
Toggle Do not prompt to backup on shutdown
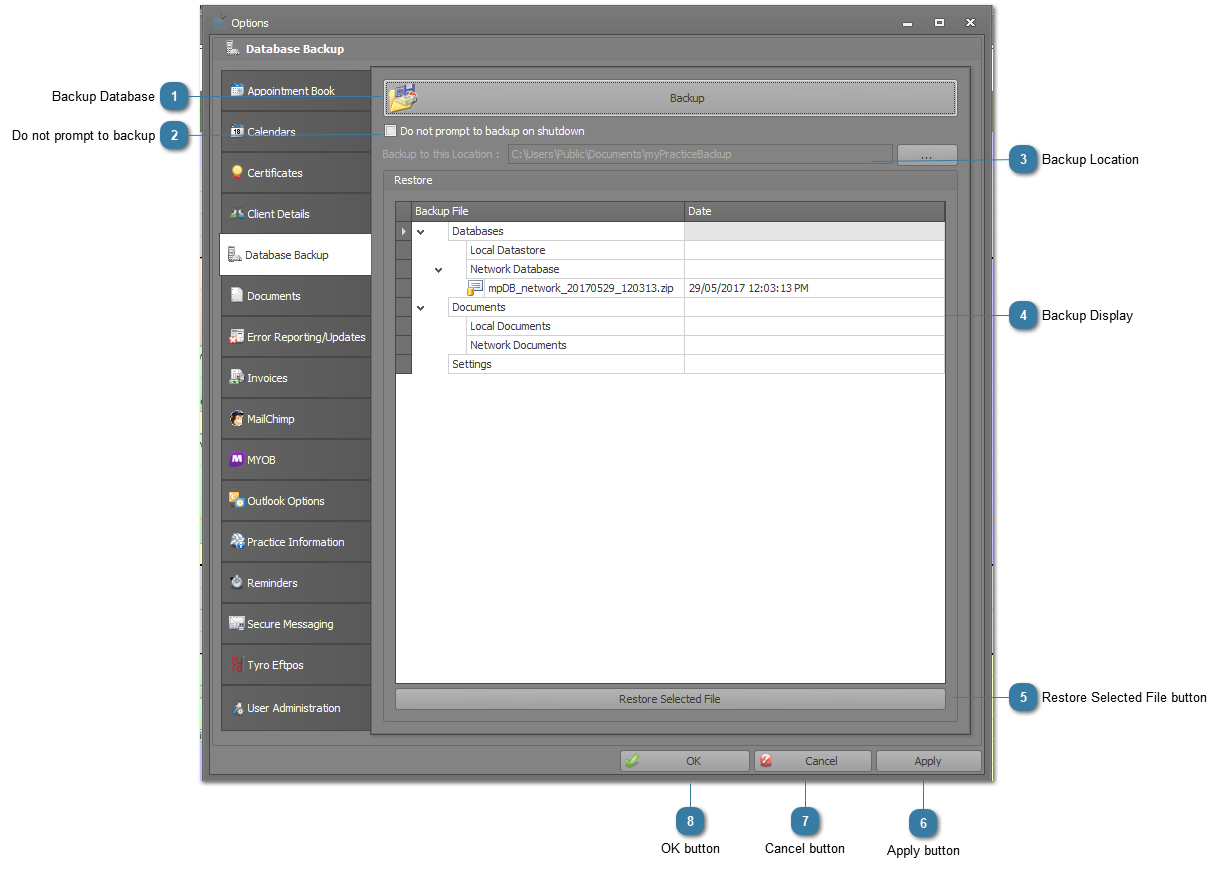[391, 131]
